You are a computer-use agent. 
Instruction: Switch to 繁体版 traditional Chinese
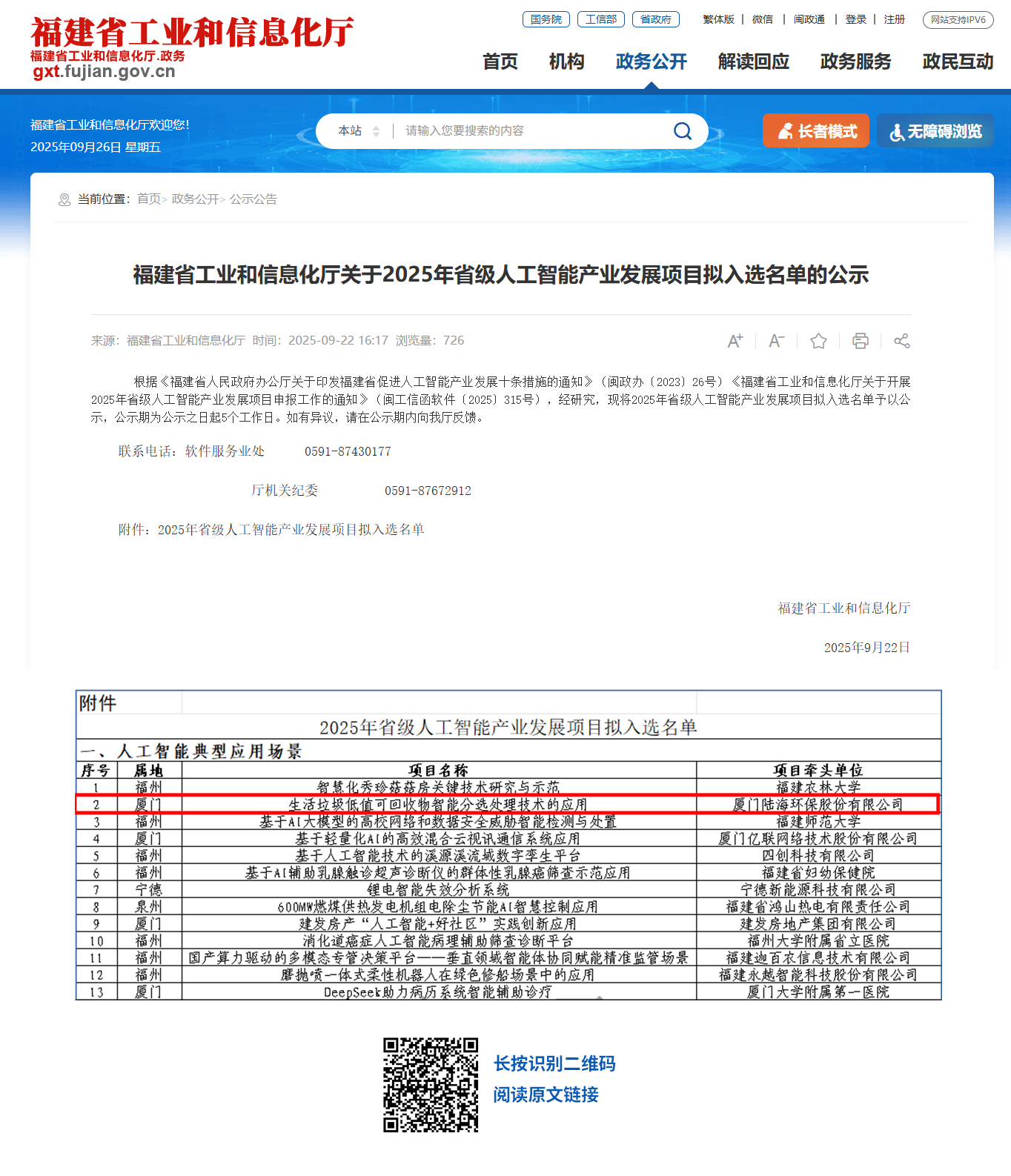pyautogui.click(x=718, y=19)
